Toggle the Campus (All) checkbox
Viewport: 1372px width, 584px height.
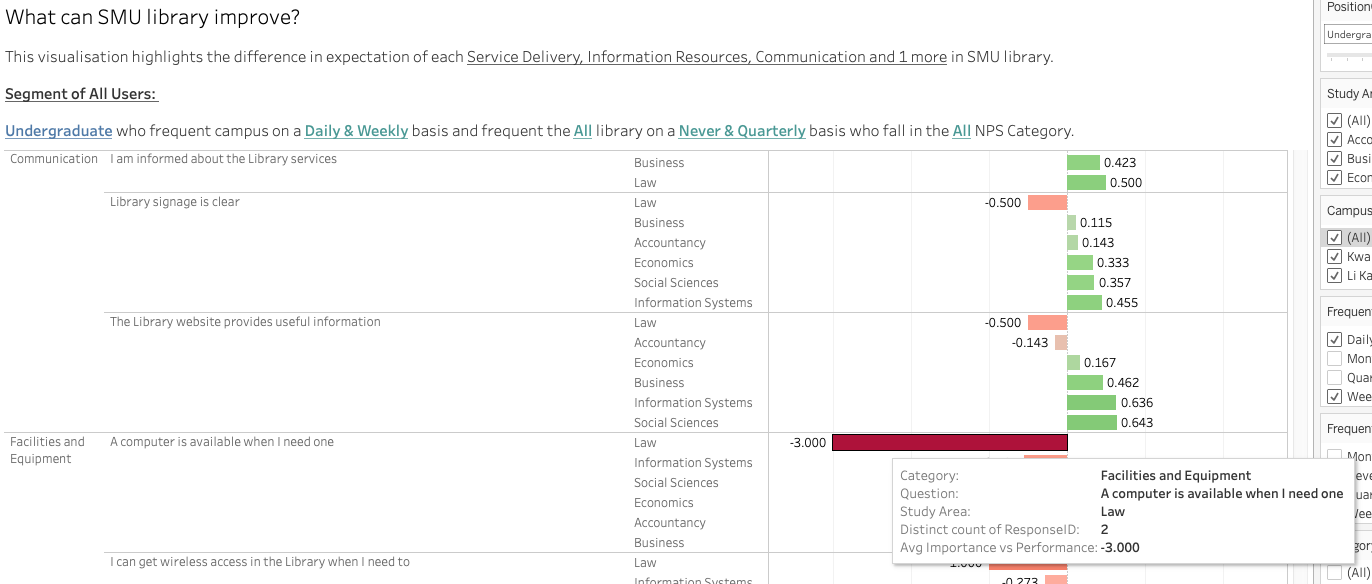point(1334,238)
